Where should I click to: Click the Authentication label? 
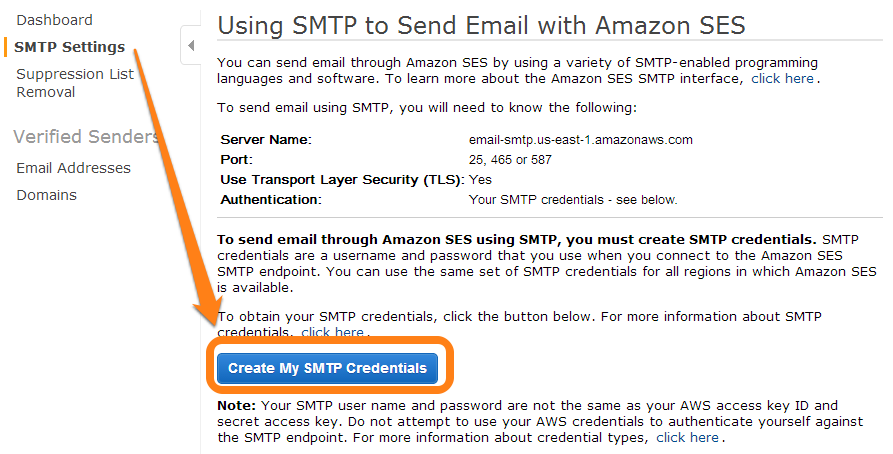pos(271,199)
